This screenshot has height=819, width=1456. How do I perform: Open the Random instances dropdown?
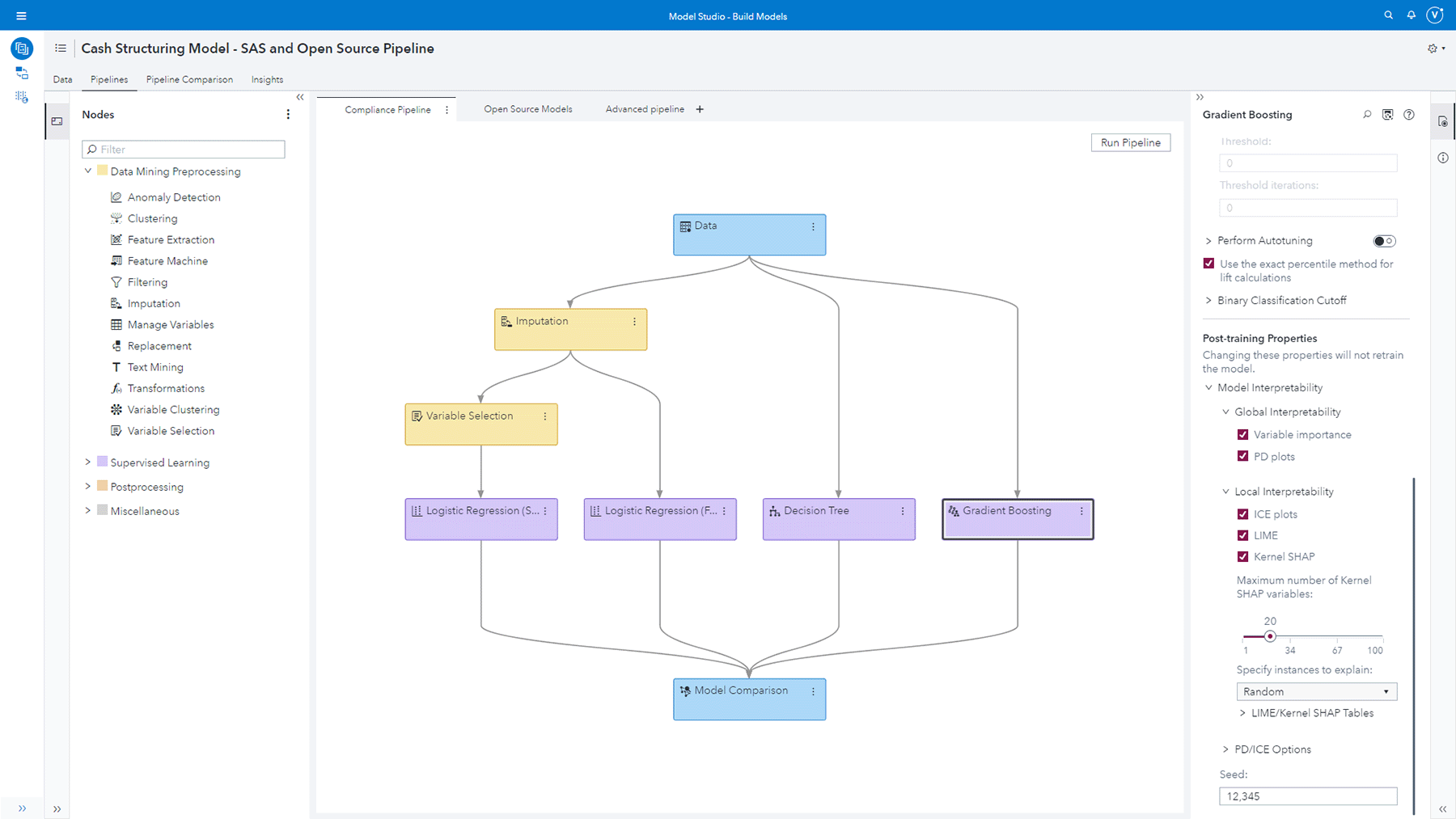click(x=1316, y=691)
